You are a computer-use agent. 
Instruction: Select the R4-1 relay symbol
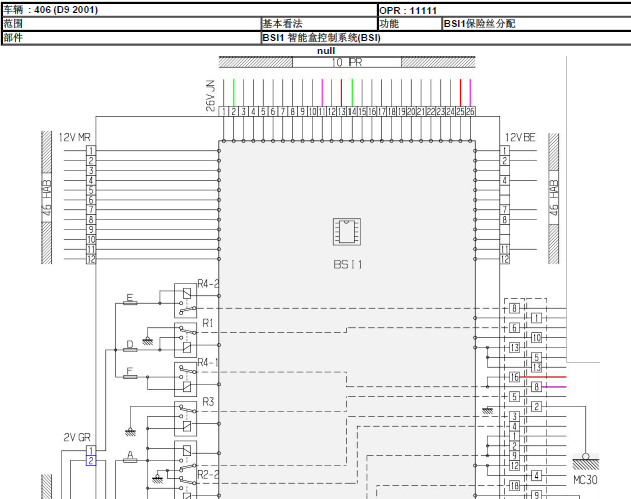click(x=186, y=379)
